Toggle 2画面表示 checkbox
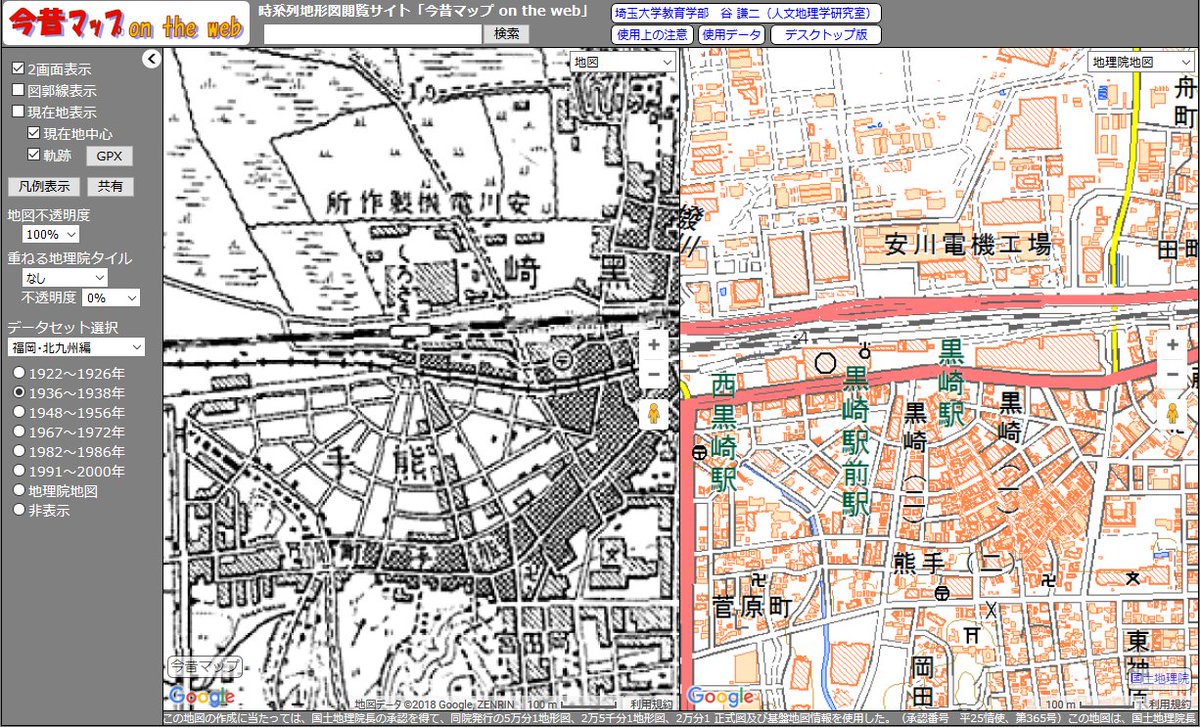The width and height of the screenshot is (1200, 727). pyautogui.click(x=18, y=70)
